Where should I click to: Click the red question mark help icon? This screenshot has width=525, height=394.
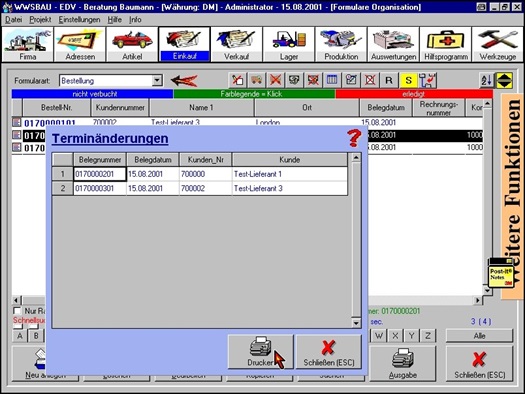point(354,138)
